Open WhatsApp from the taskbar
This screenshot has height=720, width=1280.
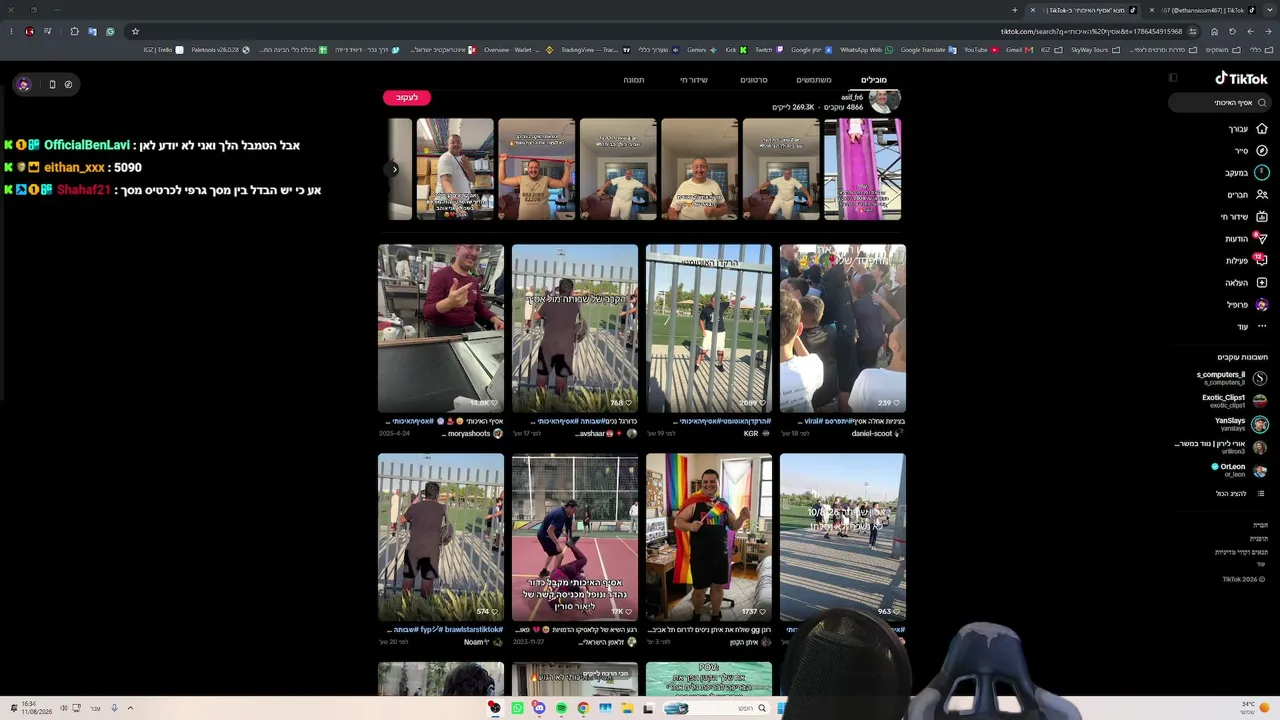(517, 708)
